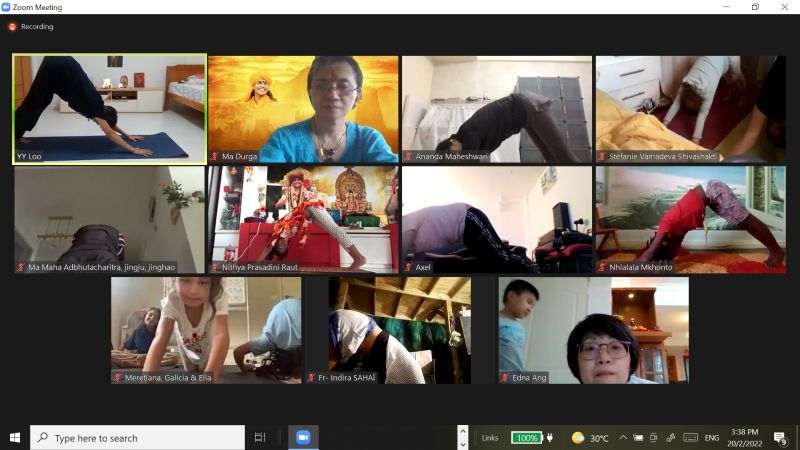Click the muted mic icon beside Axel
800x450 pixels.
(409, 267)
